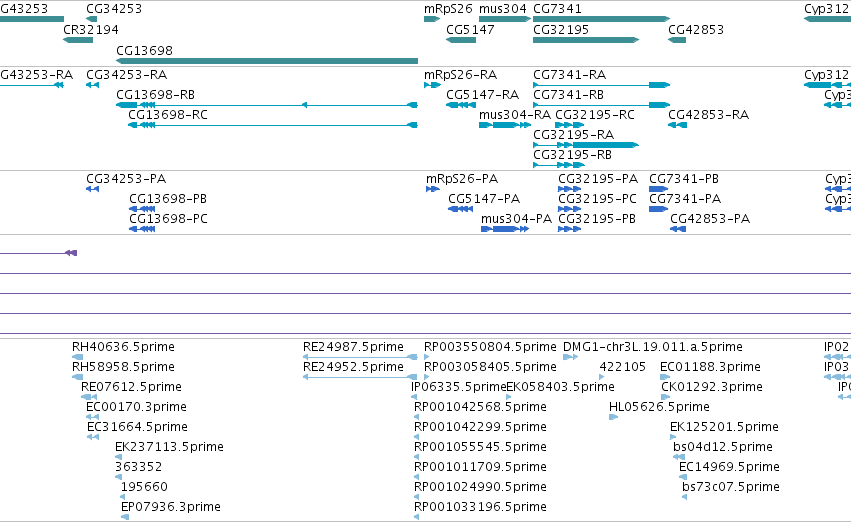Select EST EK058403.5prime
Viewport: 851px width, 522px height.
tap(560, 387)
